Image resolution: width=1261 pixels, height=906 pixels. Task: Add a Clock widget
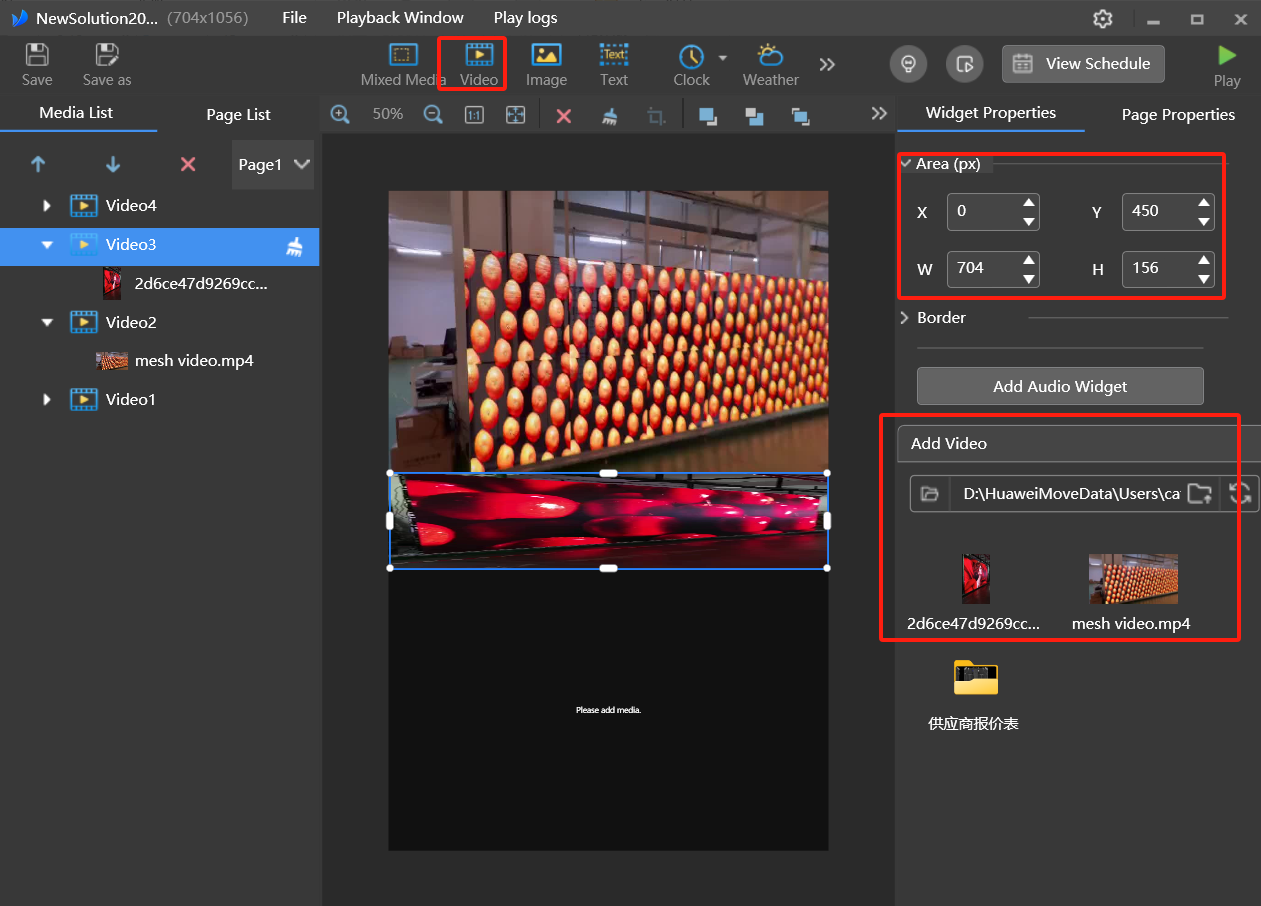tap(691, 64)
